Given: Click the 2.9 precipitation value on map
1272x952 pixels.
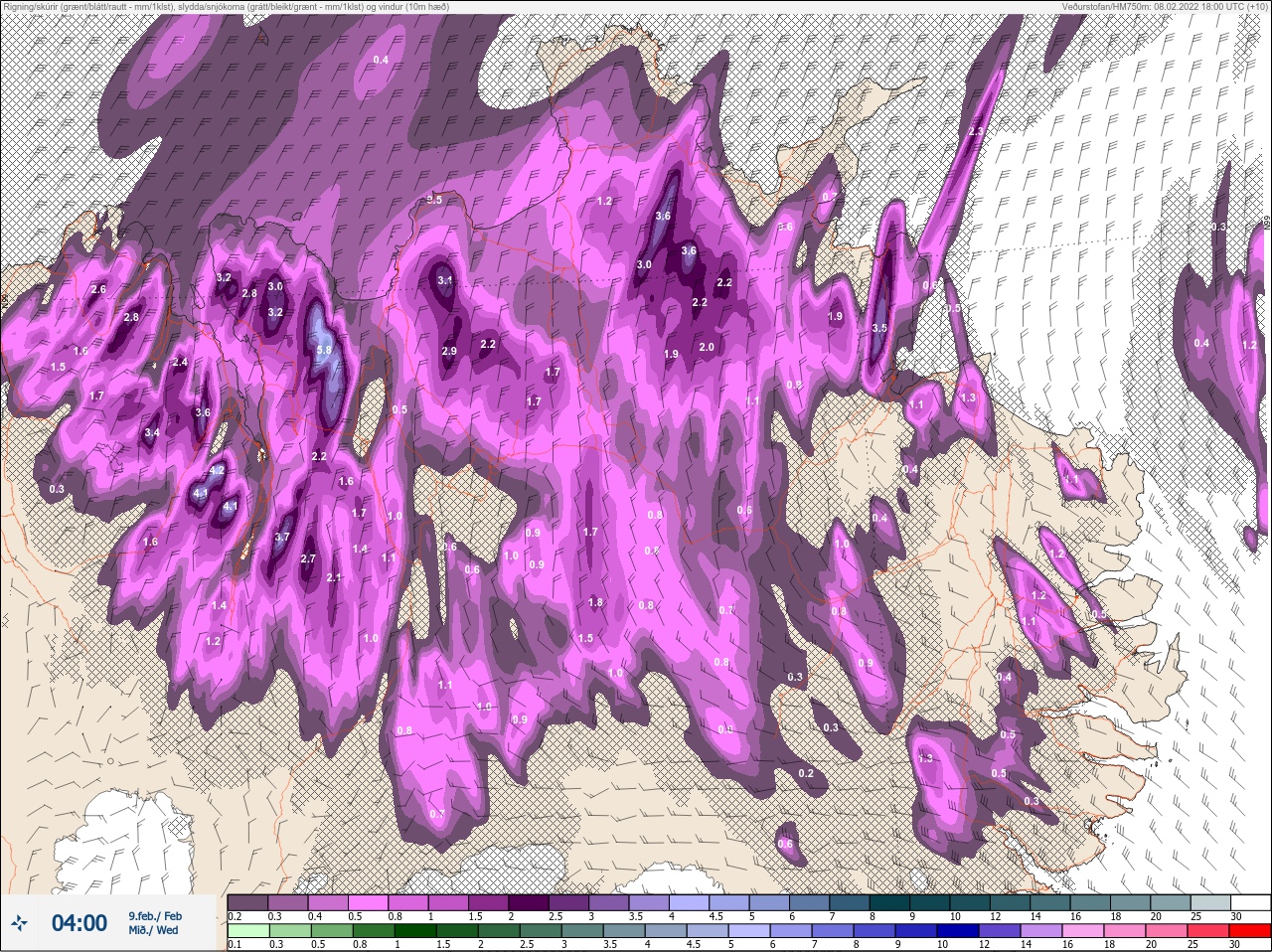Looking at the screenshot, I should tap(449, 352).
